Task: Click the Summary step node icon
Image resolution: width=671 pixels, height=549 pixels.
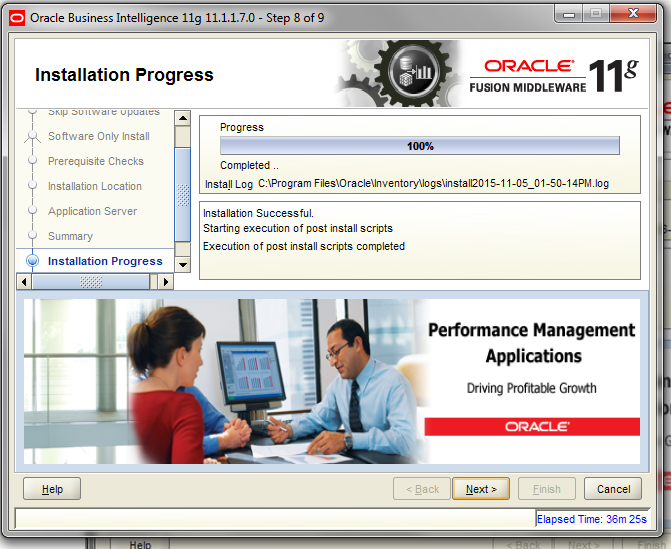Action: point(32,235)
